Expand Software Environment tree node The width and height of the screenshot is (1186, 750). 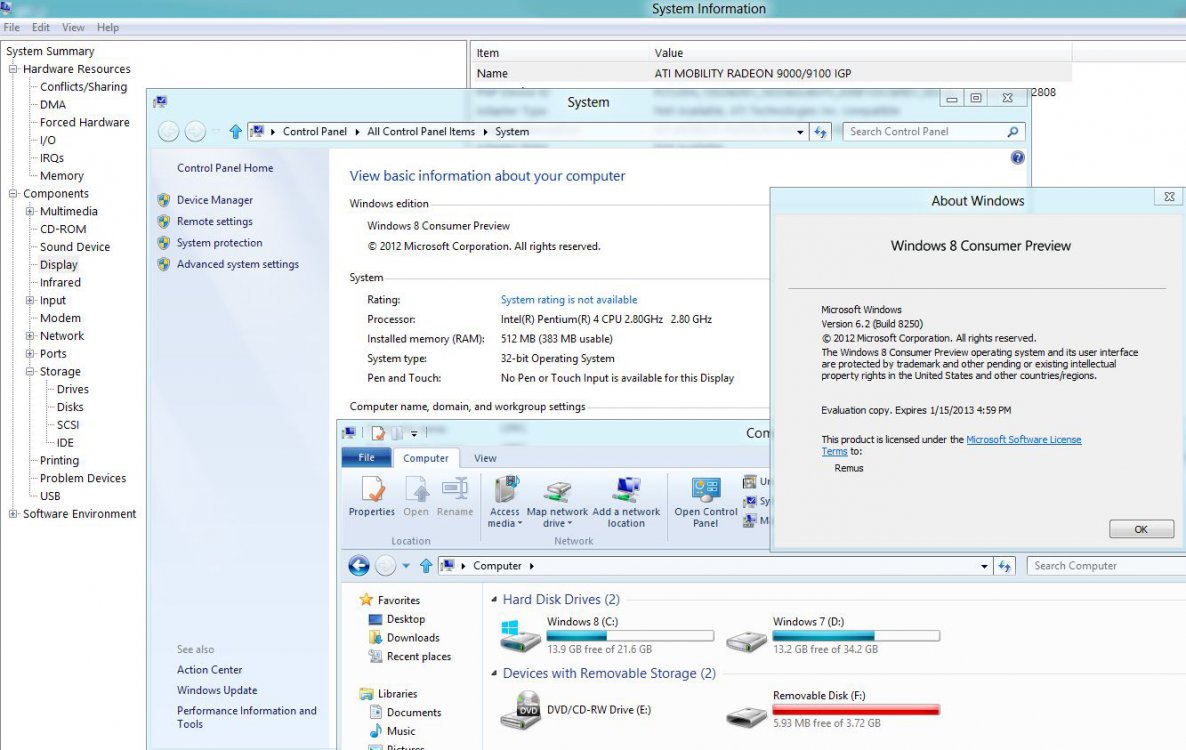point(13,513)
